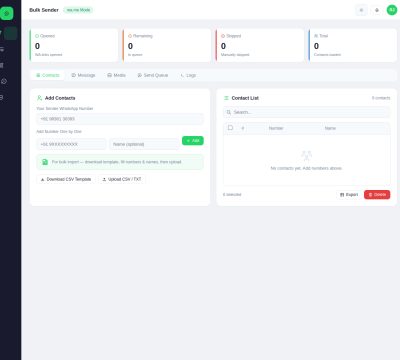Click the bell notification icon in header
Viewport: 400px width, 360px height.
point(377,10)
